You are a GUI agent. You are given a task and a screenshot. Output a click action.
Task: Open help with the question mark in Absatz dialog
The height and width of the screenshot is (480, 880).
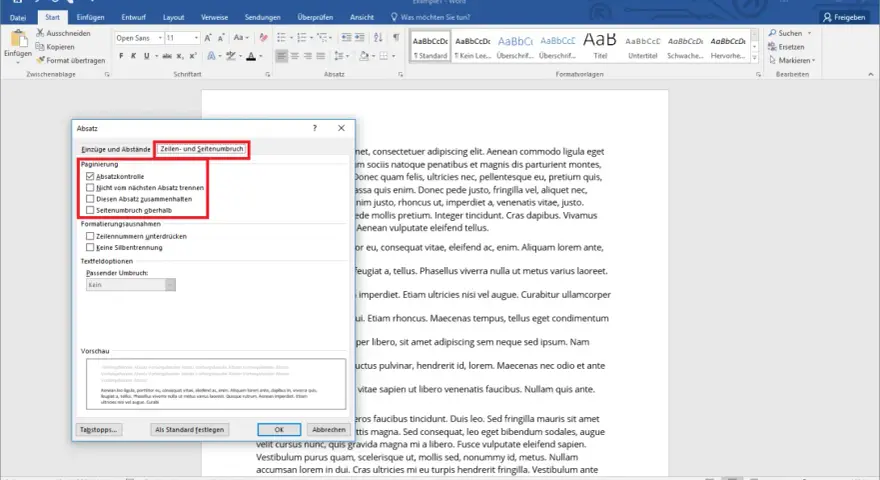314,128
